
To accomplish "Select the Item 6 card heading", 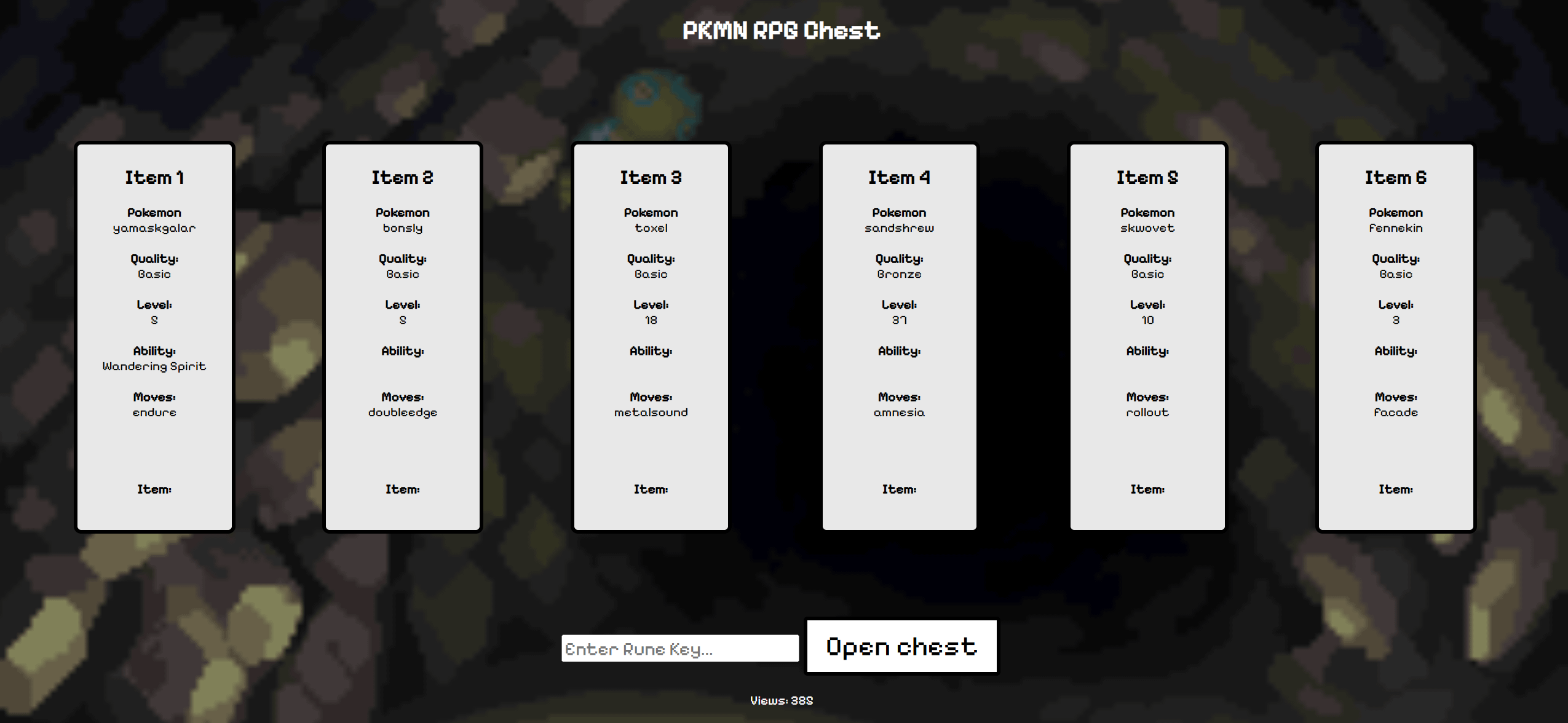I will [x=1396, y=178].
